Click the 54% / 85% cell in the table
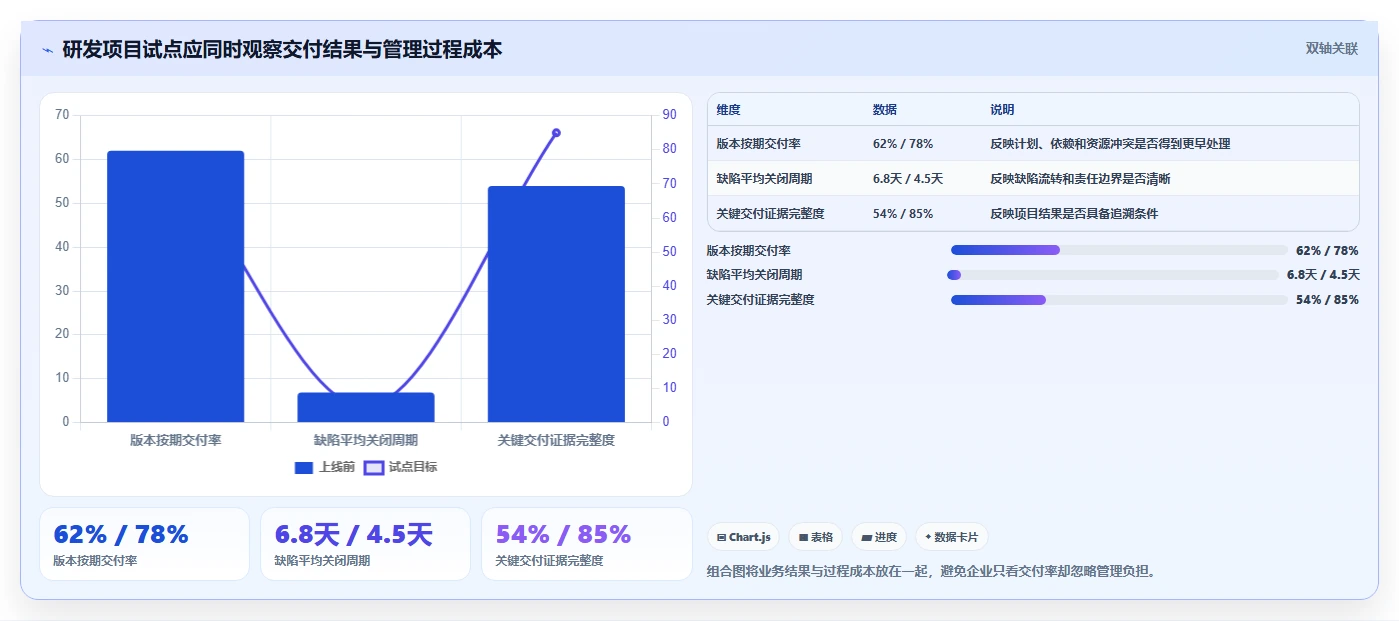 [x=903, y=214]
